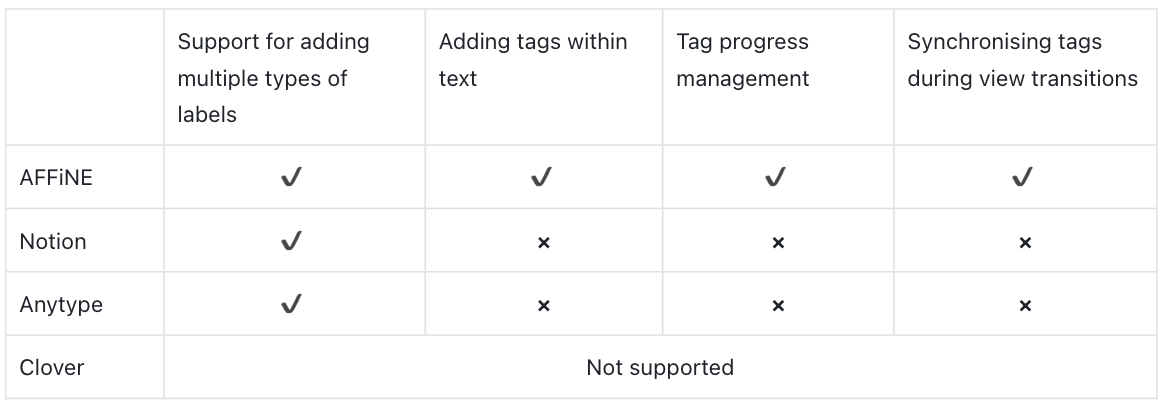Viewport: 1165px width, 406px height.
Task: Click the 'Not supported' merged cell
Action: (660, 367)
